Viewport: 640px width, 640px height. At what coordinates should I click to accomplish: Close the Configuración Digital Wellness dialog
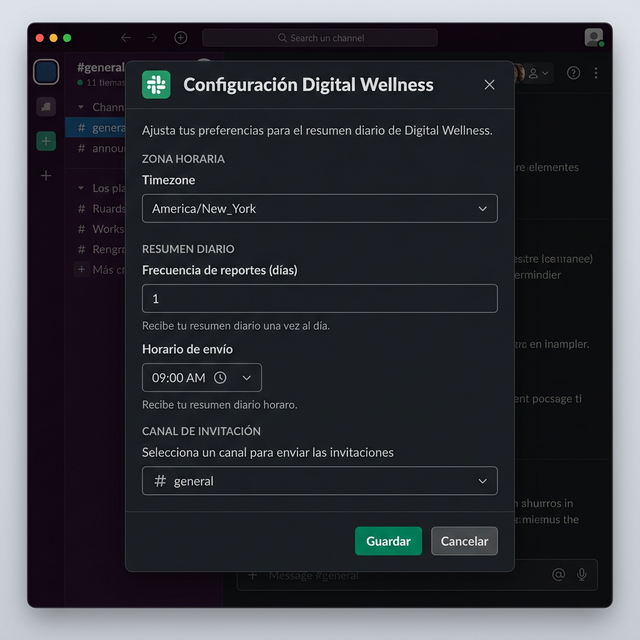tap(489, 85)
